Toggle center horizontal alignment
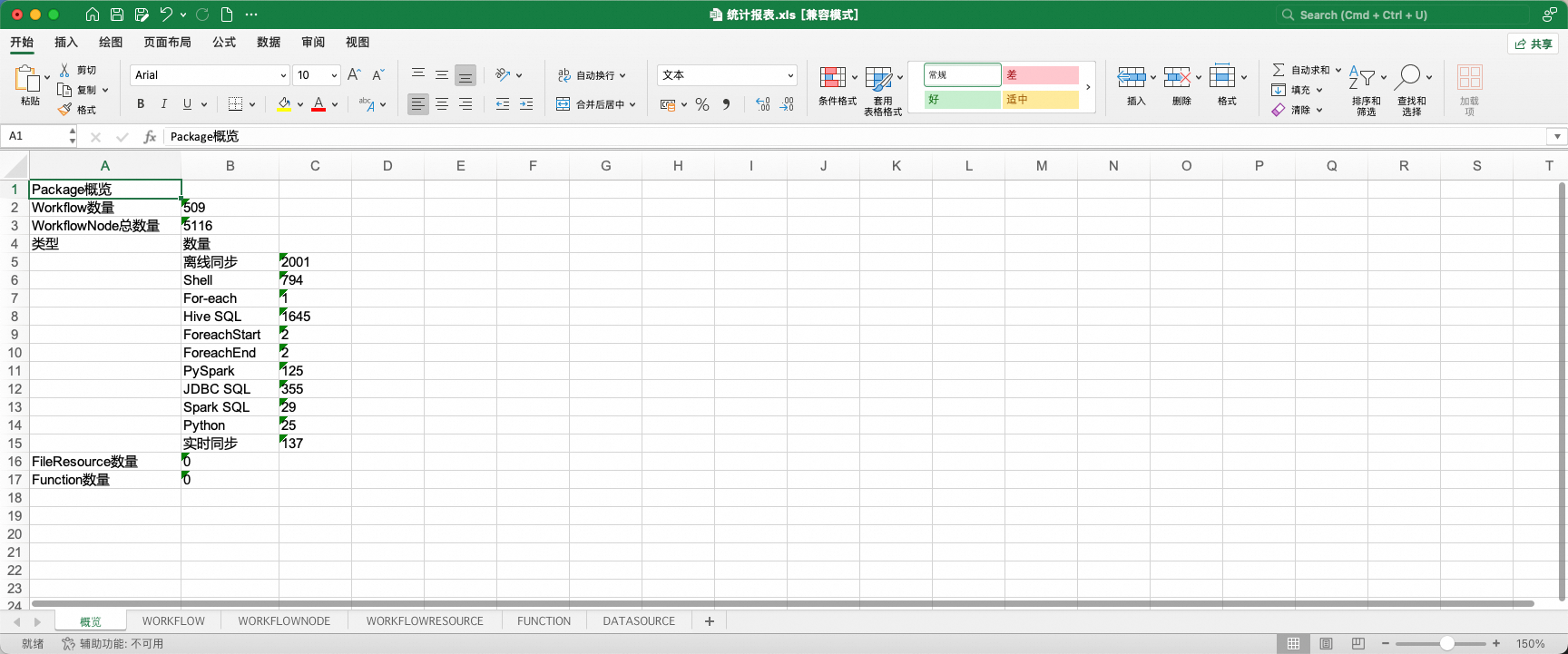 tap(442, 104)
